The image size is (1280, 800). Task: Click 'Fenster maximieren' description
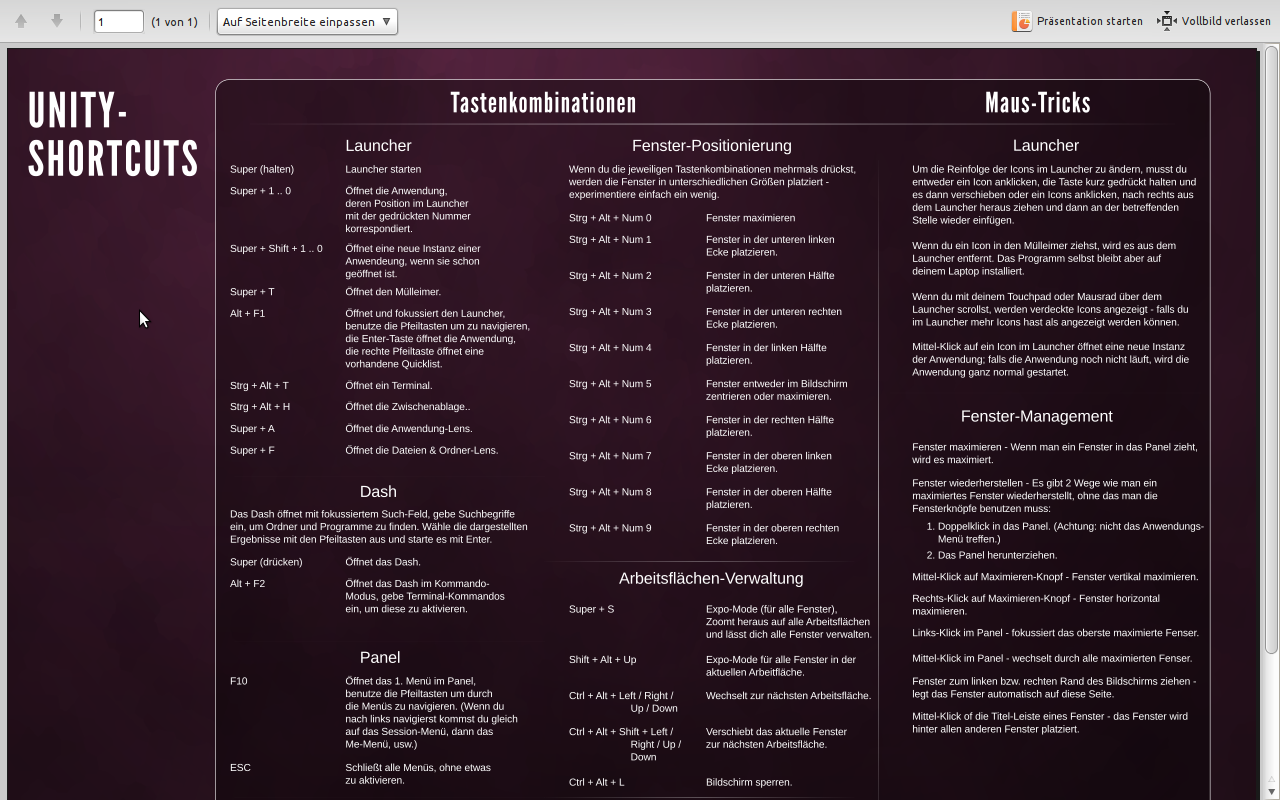point(751,217)
